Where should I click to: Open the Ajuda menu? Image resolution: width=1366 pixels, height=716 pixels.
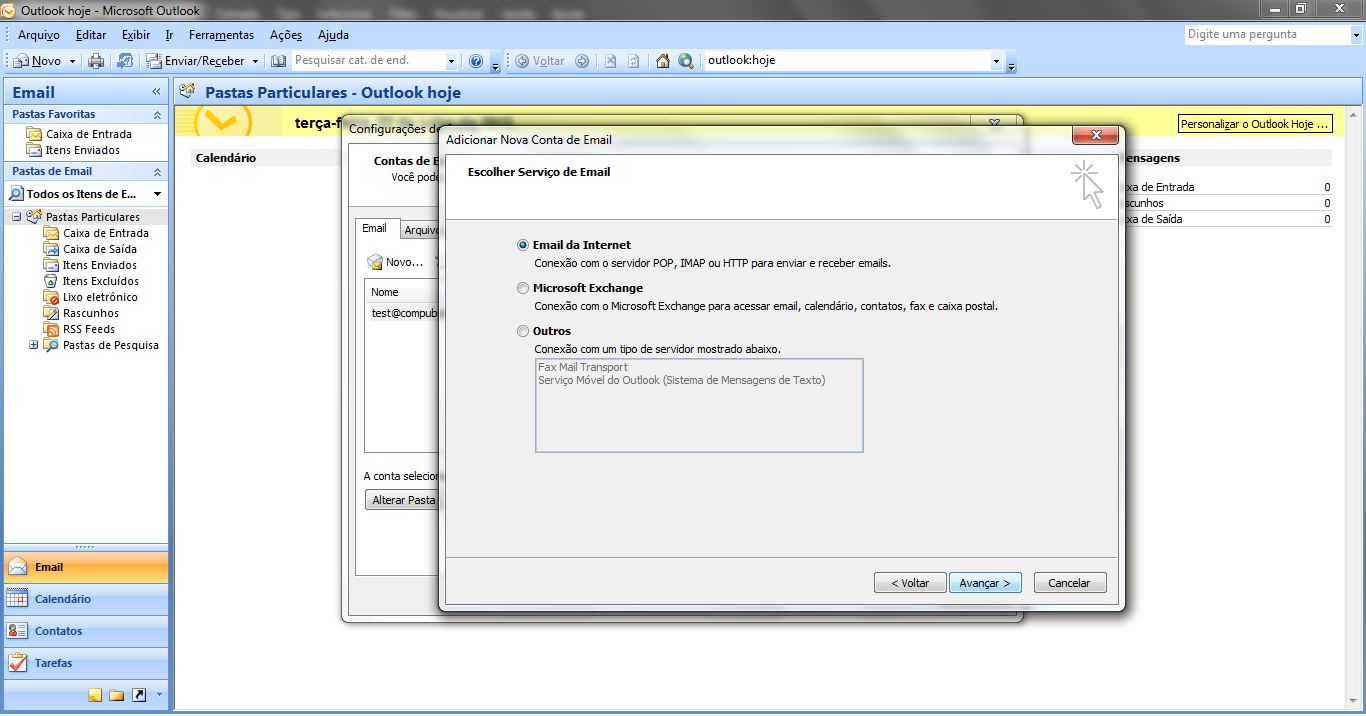(333, 35)
